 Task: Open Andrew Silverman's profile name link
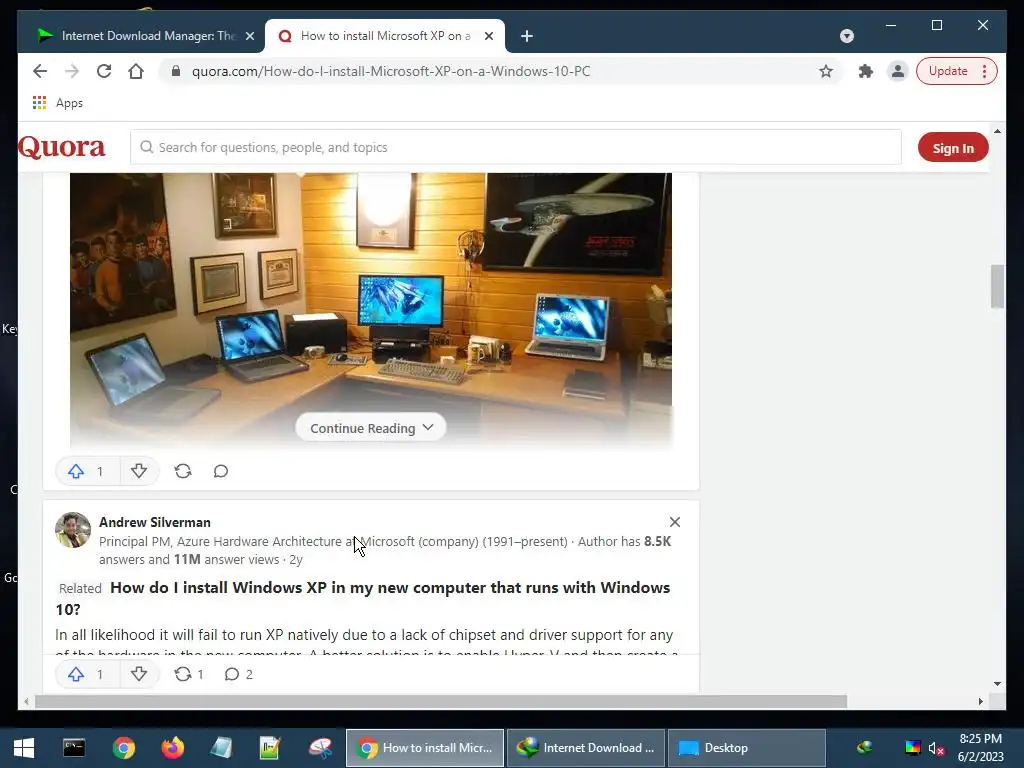(155, 522)
